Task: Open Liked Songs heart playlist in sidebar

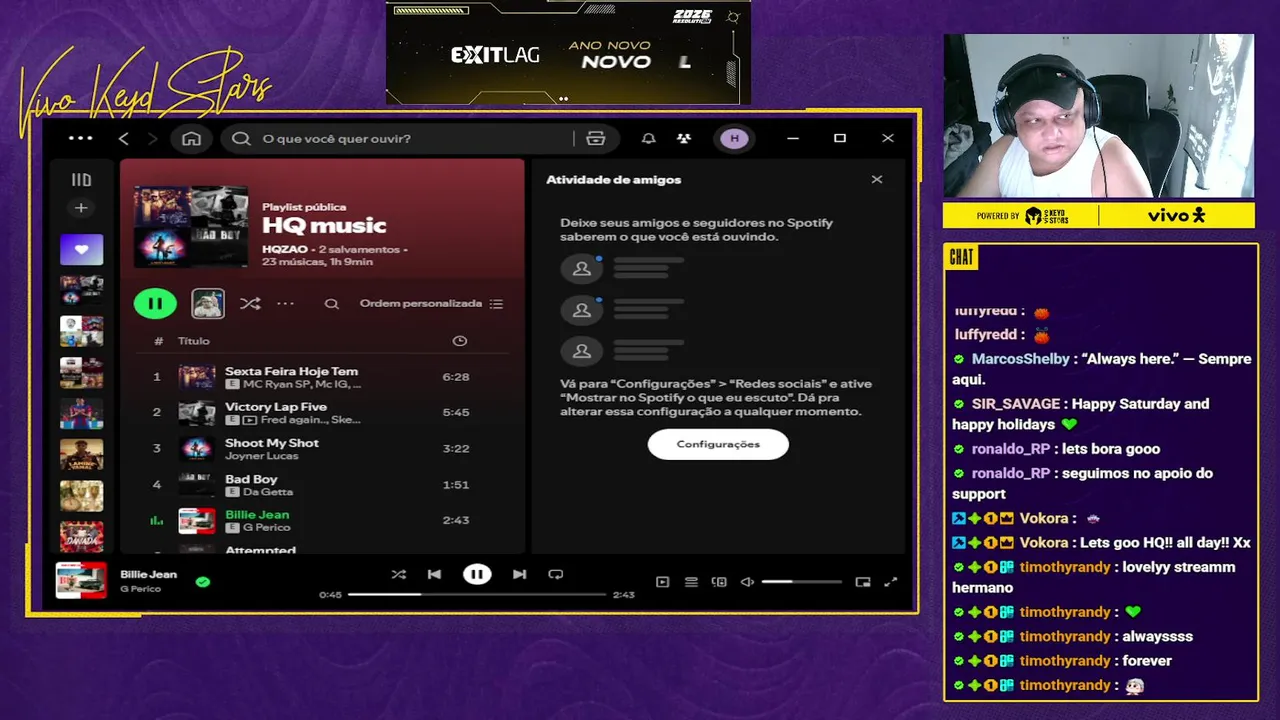Action: [x=81, y=249]
